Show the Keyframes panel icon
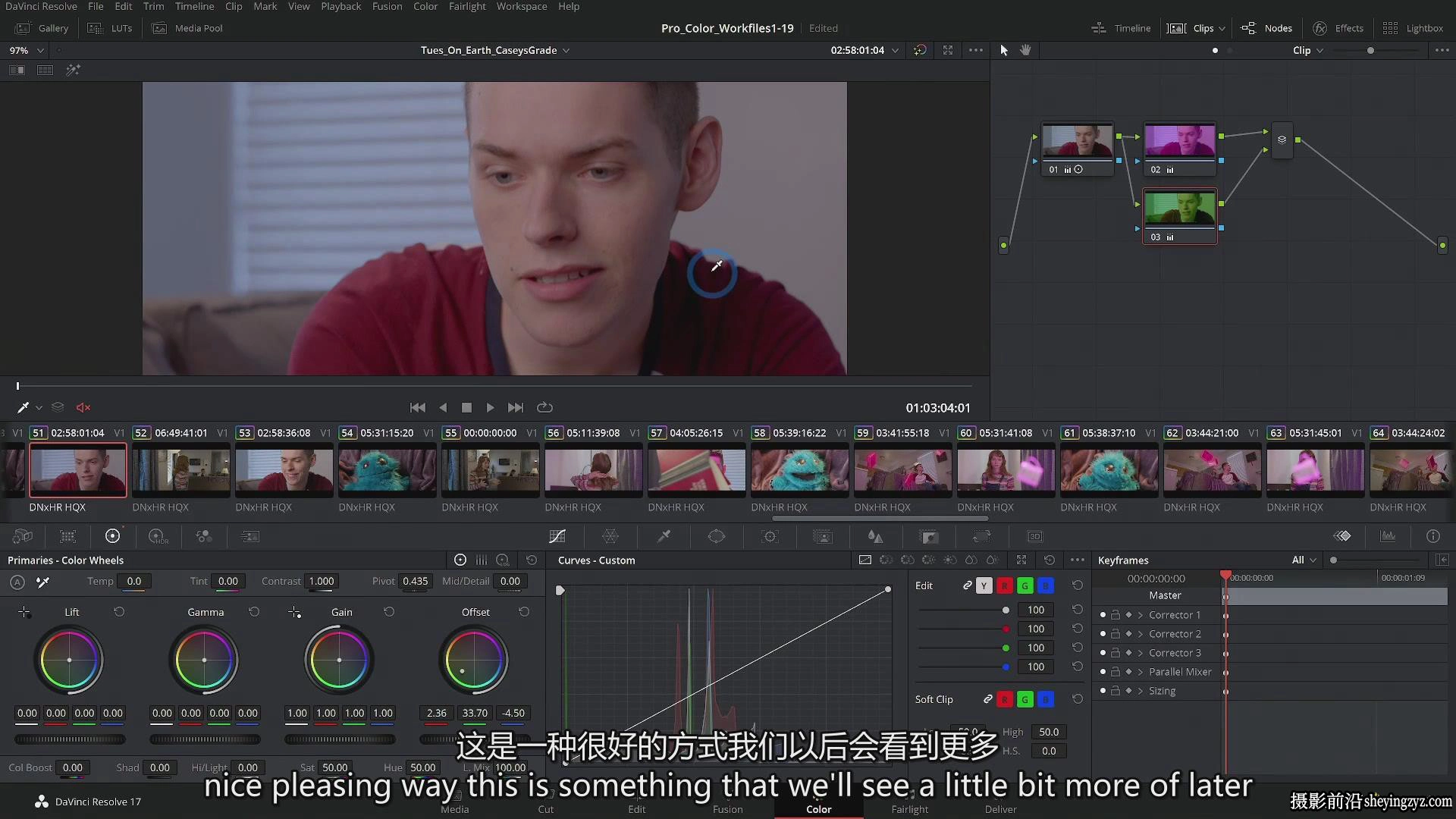The width and height of the screenshot is (1456, 819). pos(1342,536)
